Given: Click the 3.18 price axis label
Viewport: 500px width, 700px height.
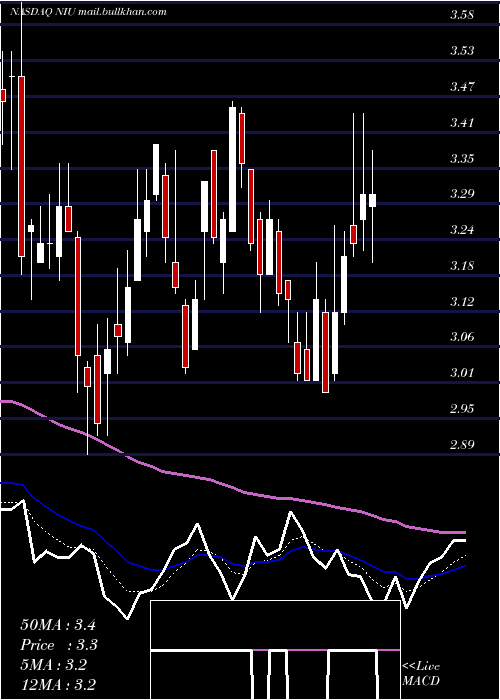Looking at the screenshot, I should (x=462, y=266).
